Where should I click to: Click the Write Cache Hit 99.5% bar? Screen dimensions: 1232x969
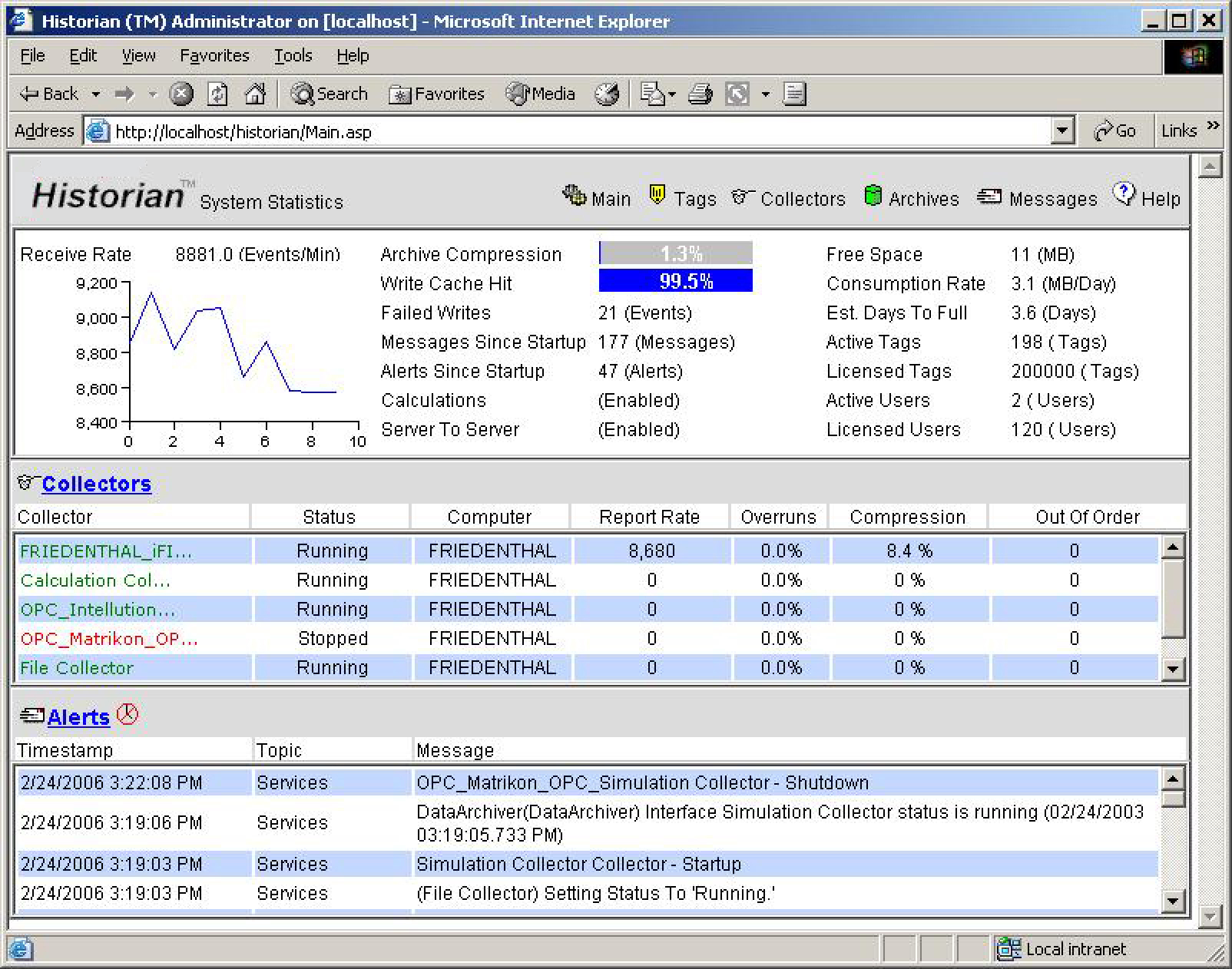click(x=675, y=281)
